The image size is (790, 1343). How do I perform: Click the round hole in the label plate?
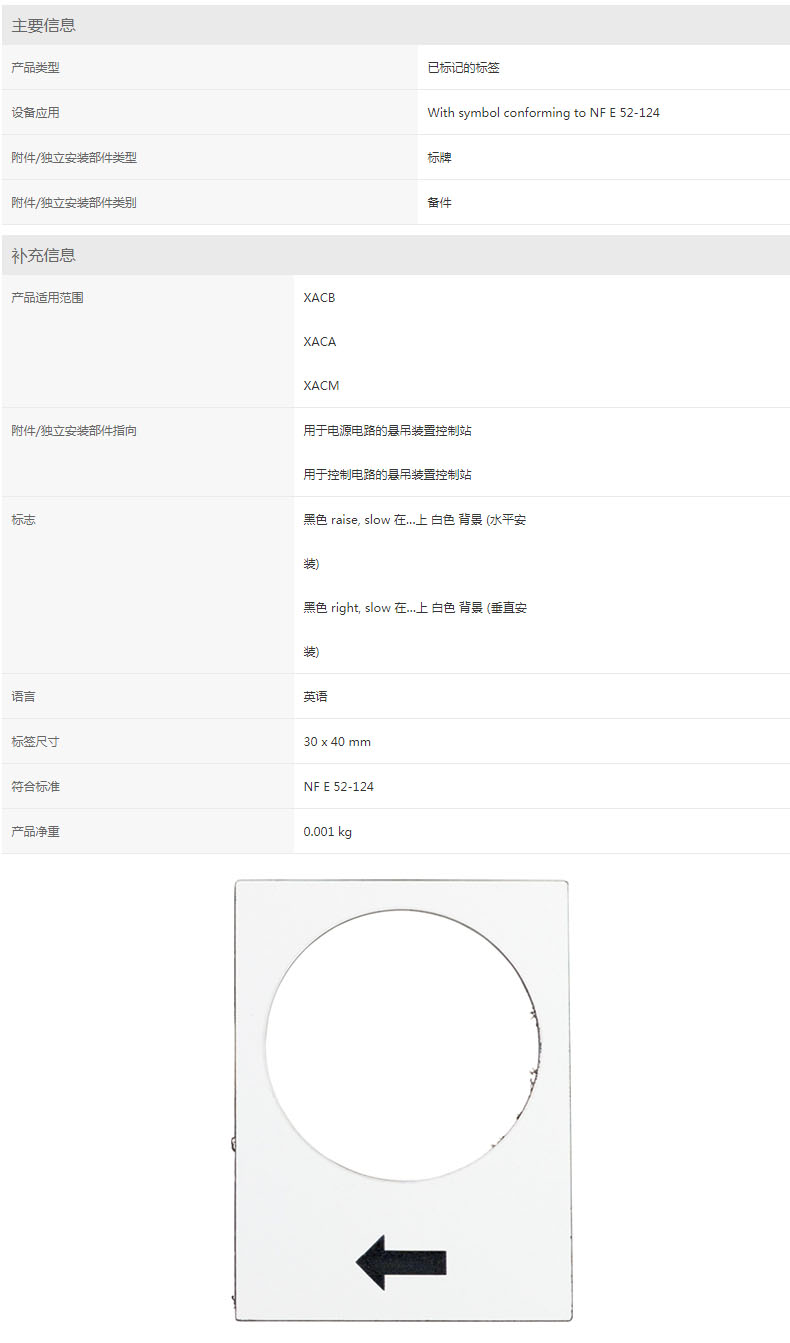[403, 1045]
